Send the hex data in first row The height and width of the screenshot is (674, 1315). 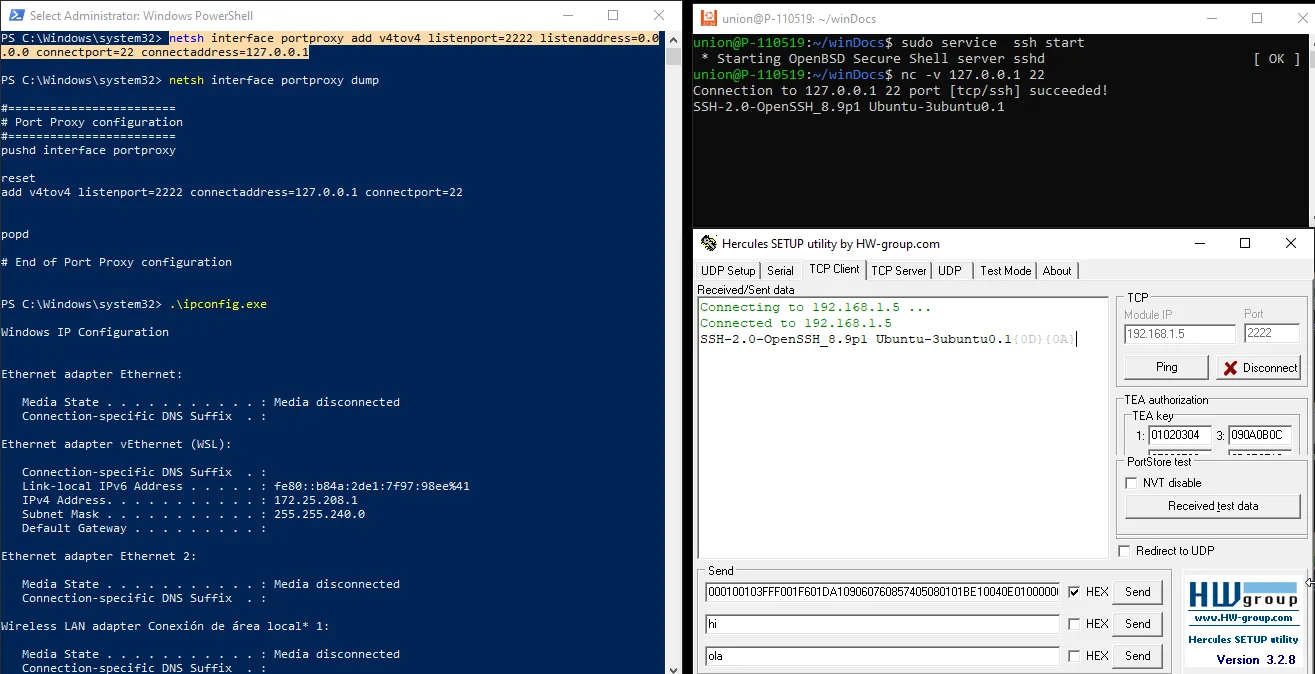point(1138,592)
